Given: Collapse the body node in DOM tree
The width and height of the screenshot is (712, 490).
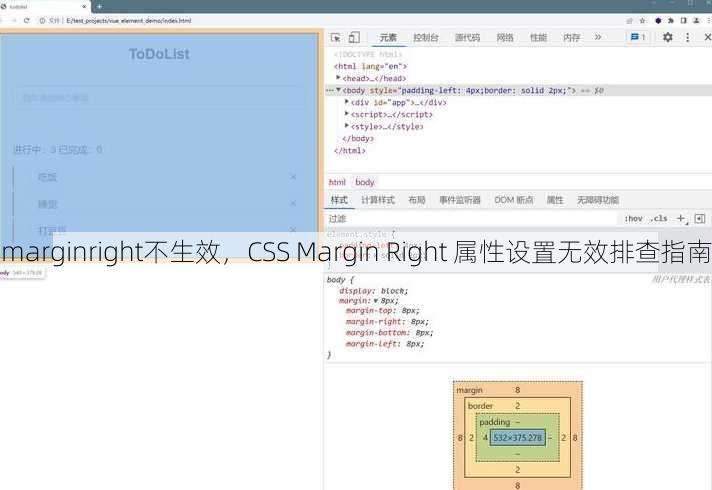Looking at the screenshot, I should pyautogui.click(x=338, y=90).
